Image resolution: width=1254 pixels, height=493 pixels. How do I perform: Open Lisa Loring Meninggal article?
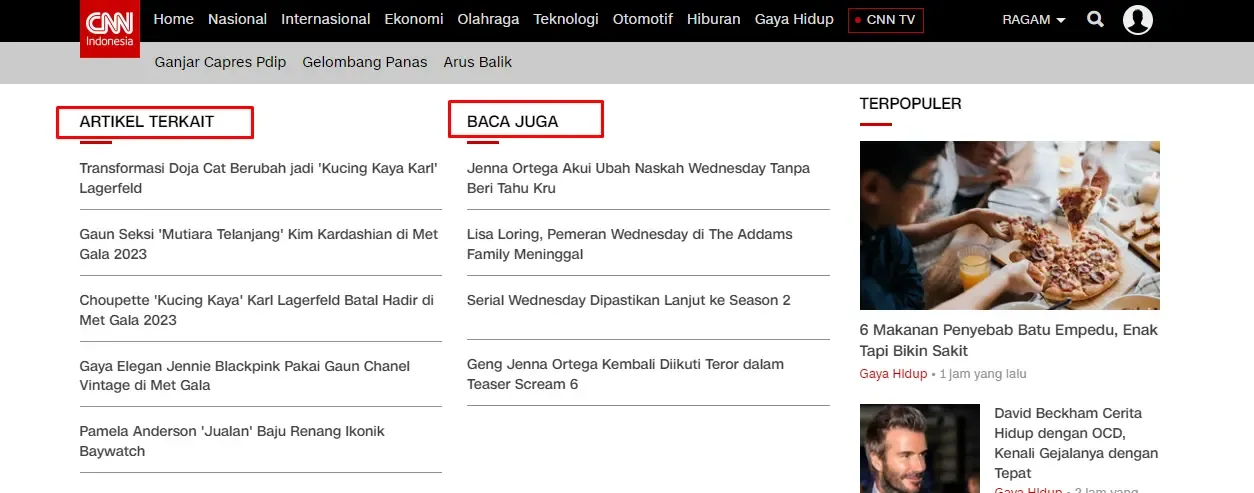pos(630,244)
